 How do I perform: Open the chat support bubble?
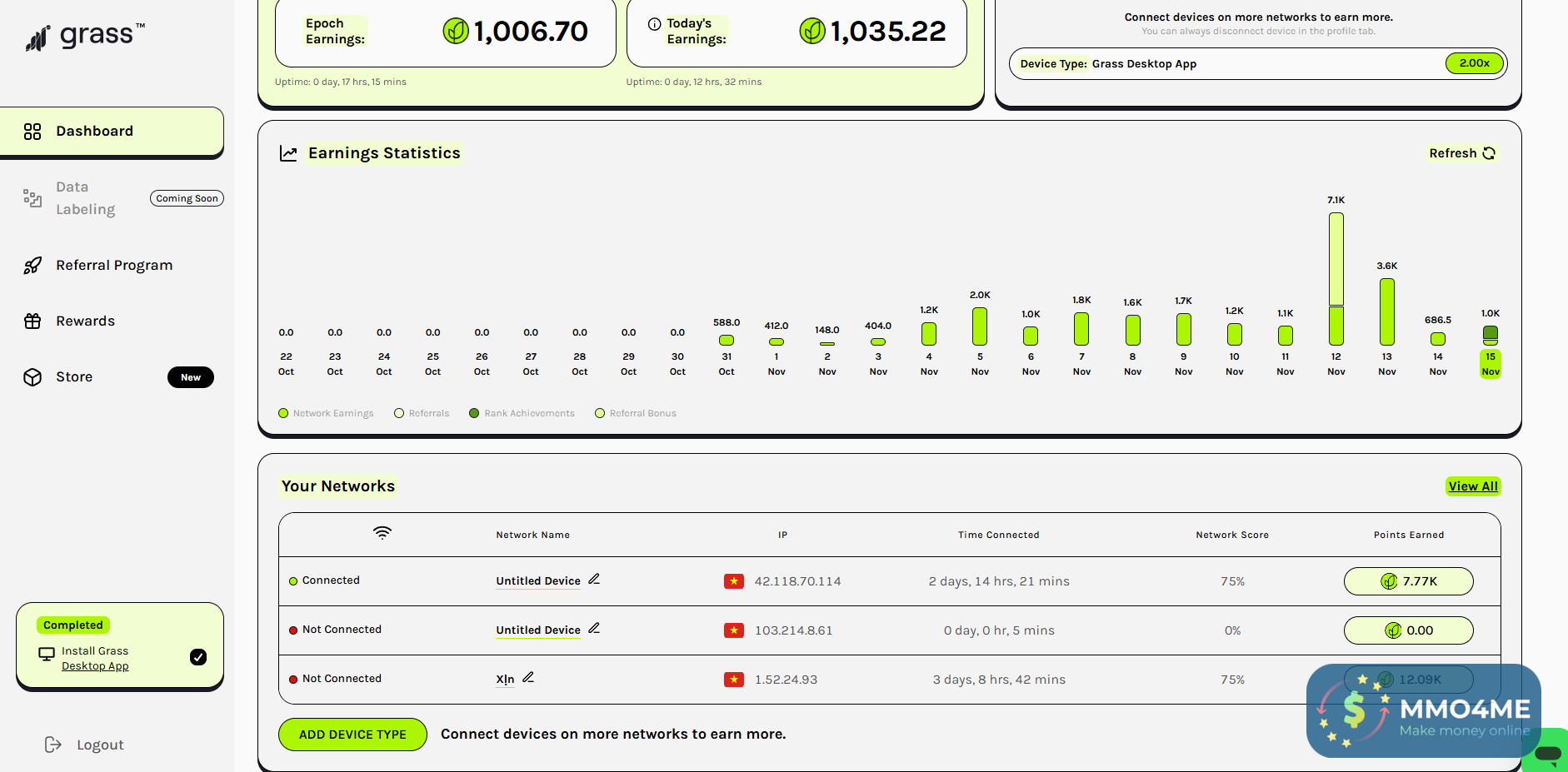click(1547, 752)
